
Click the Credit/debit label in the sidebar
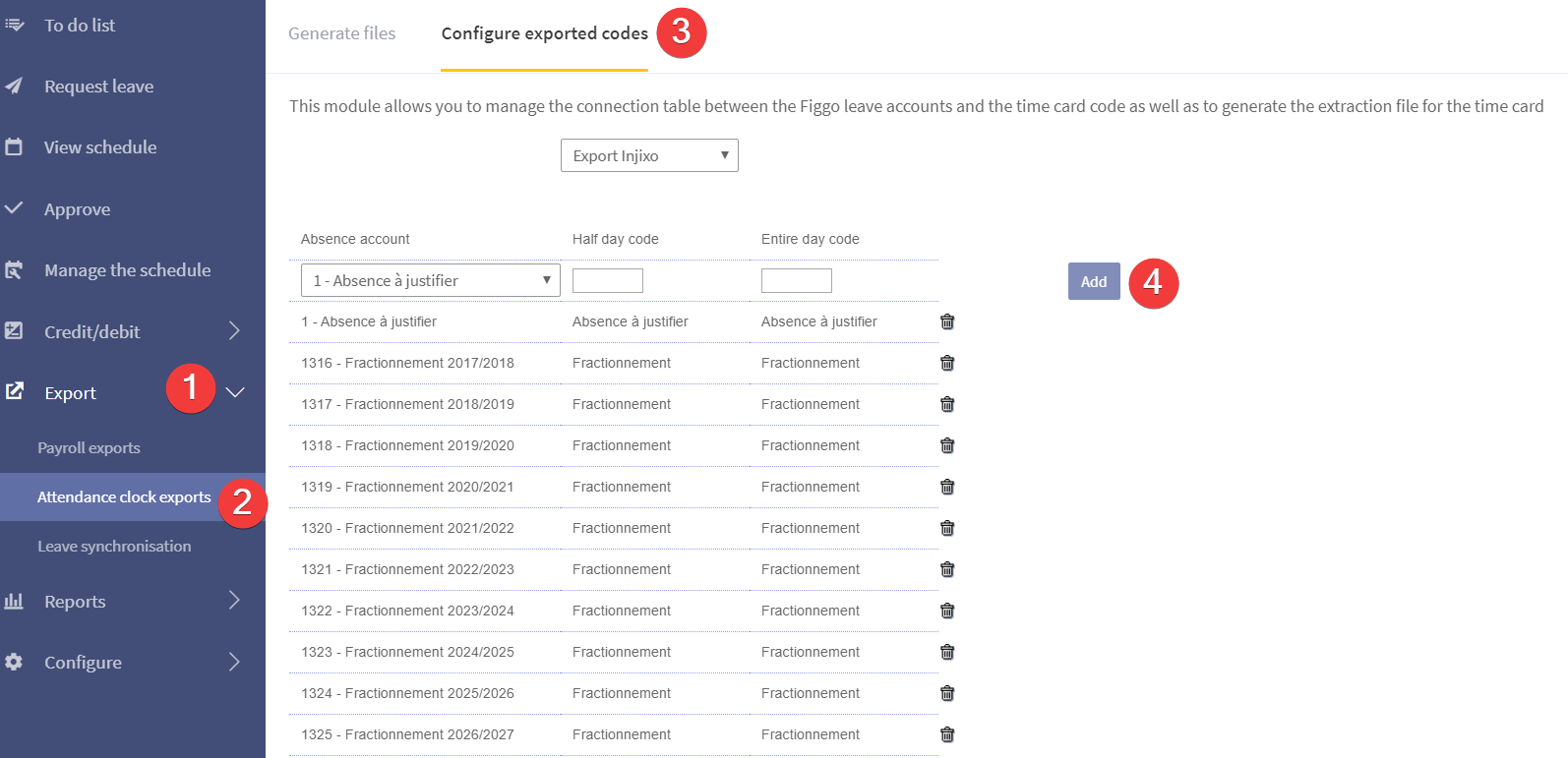click(x=91, y=332)
